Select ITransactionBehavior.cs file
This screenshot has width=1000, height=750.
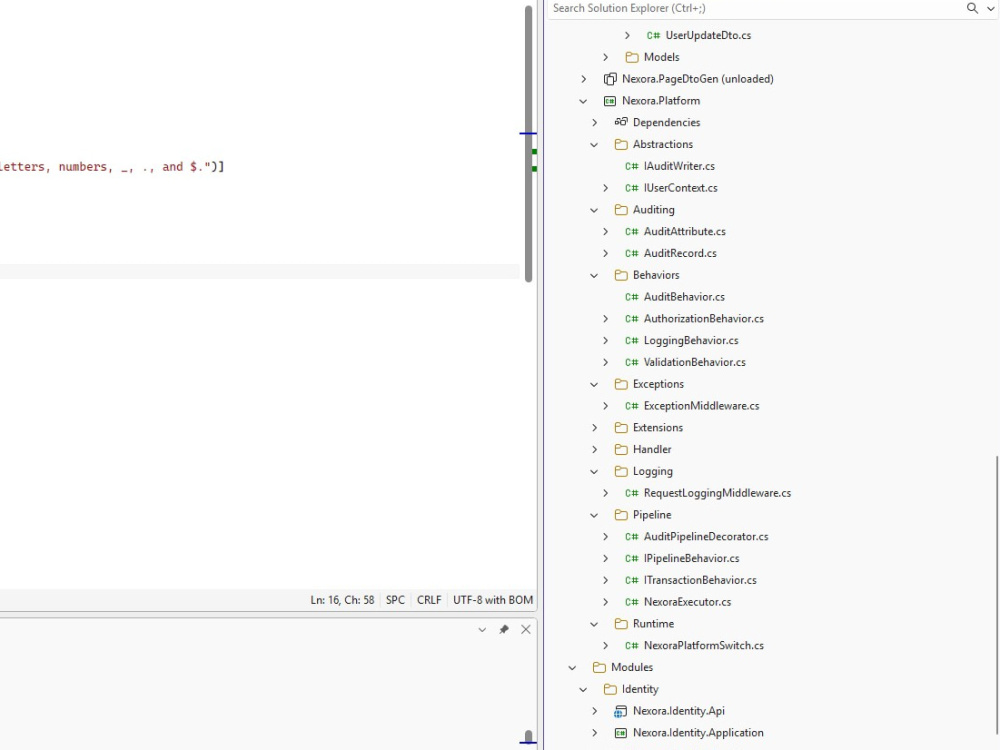(x=700, y=580)
